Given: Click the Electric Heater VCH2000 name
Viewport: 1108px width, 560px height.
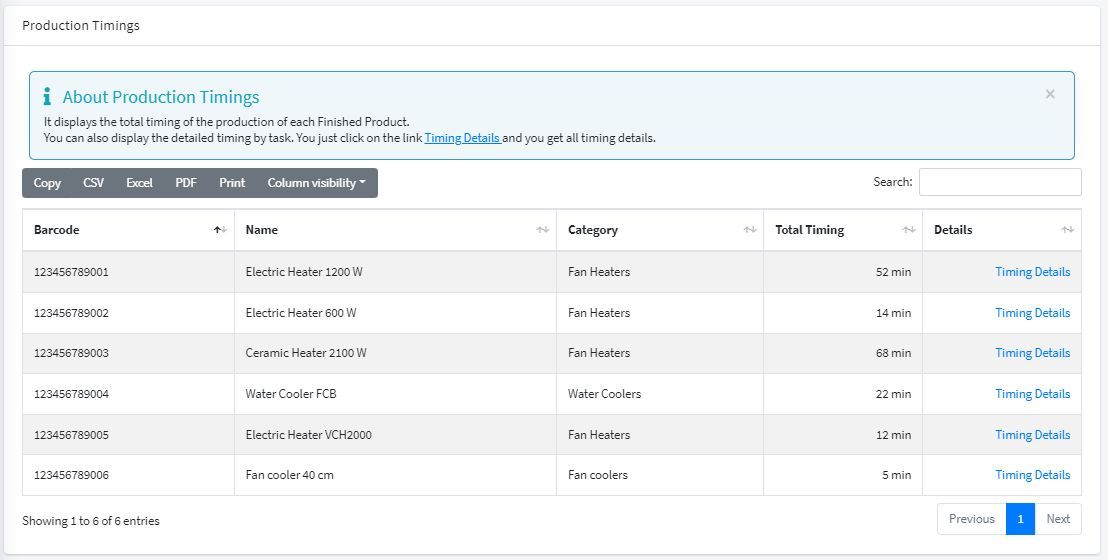Looking at the screenshot, I should [308, 435].
